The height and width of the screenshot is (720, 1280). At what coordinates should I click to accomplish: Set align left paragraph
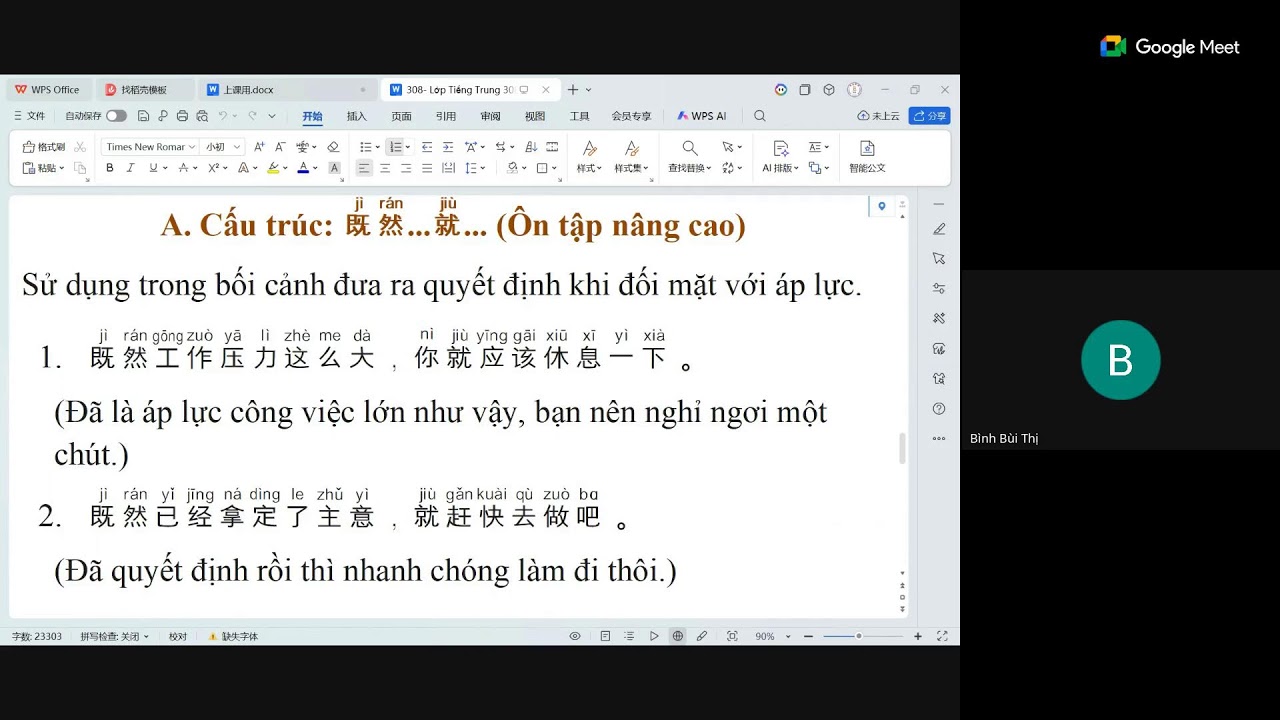[364, 168]
